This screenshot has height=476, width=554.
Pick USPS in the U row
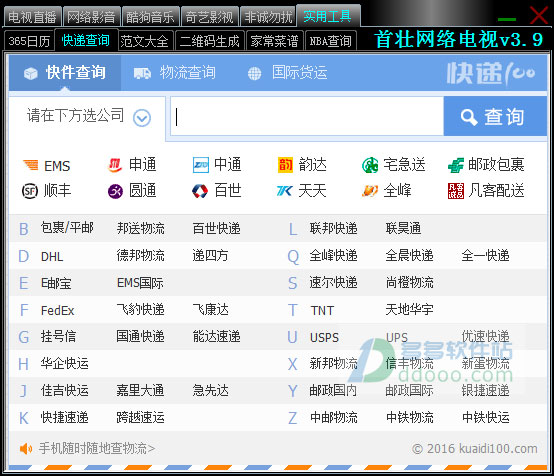coord(324,337)
